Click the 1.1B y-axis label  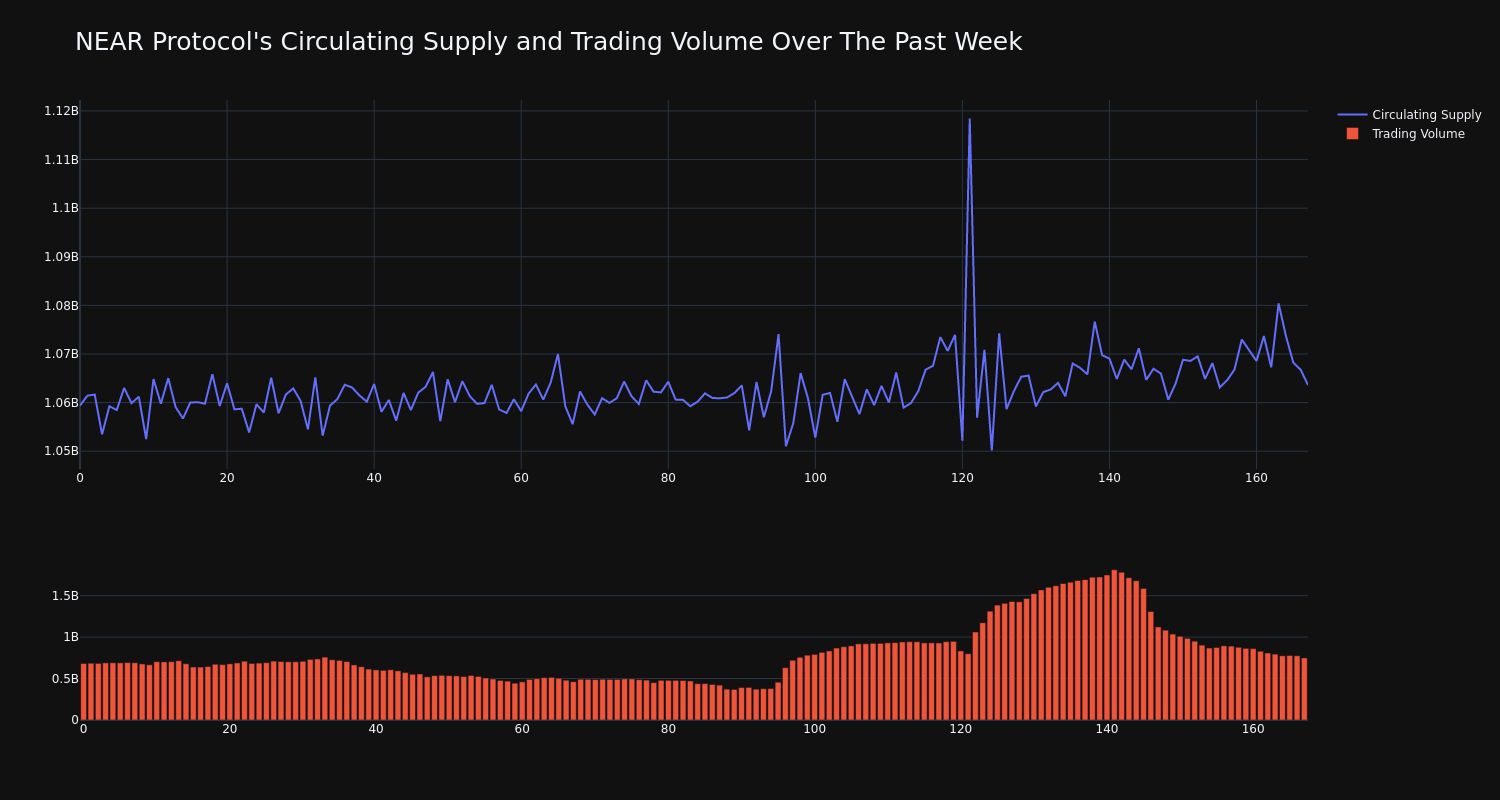click(x=65, y=208)
